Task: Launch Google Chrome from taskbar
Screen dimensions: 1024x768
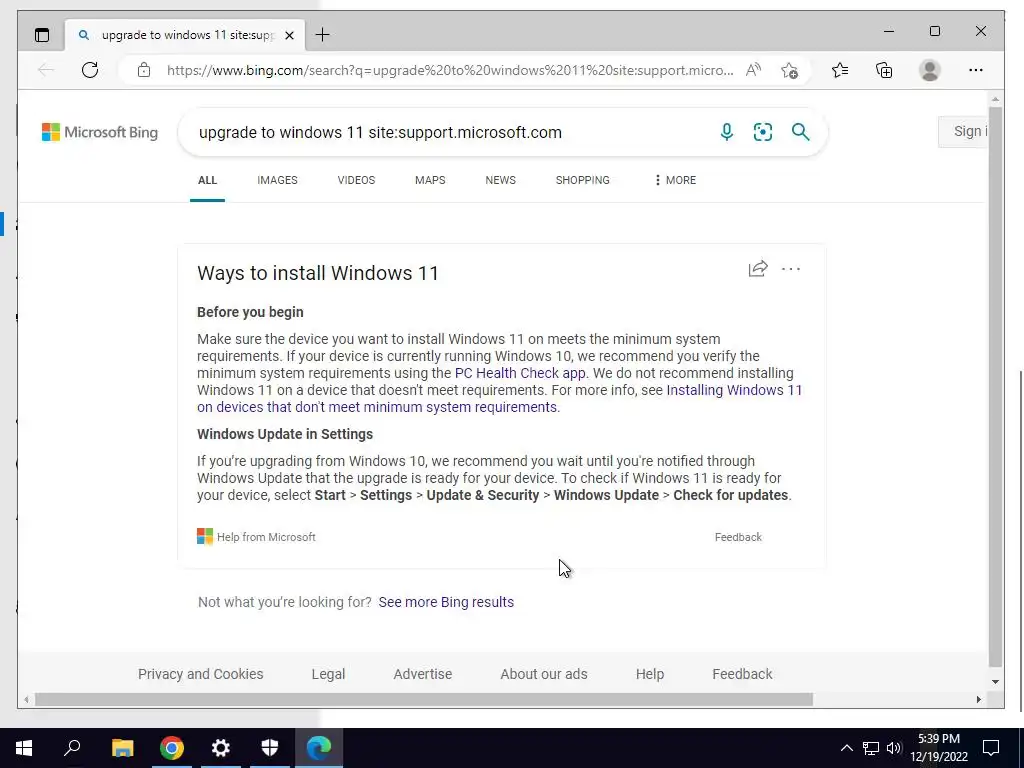Action: coord(172,748)
